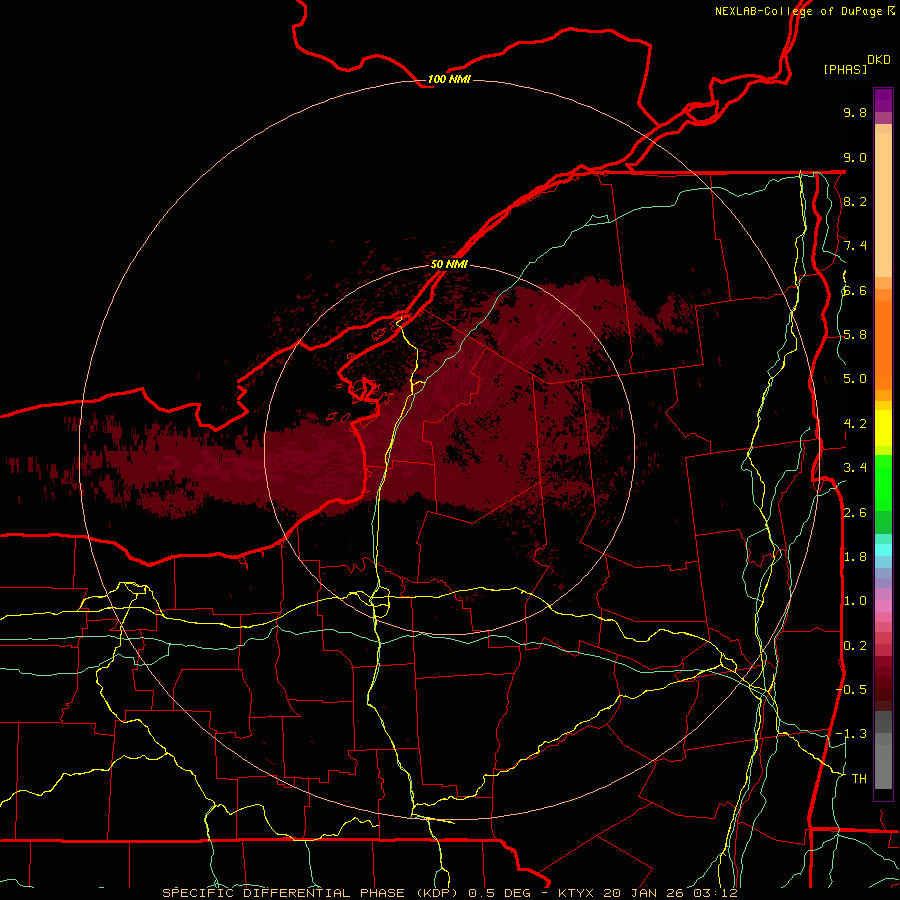Screen dimensions: 900x900
Task: Select the -0.5 value on the legend
Action: coord(852,690)
